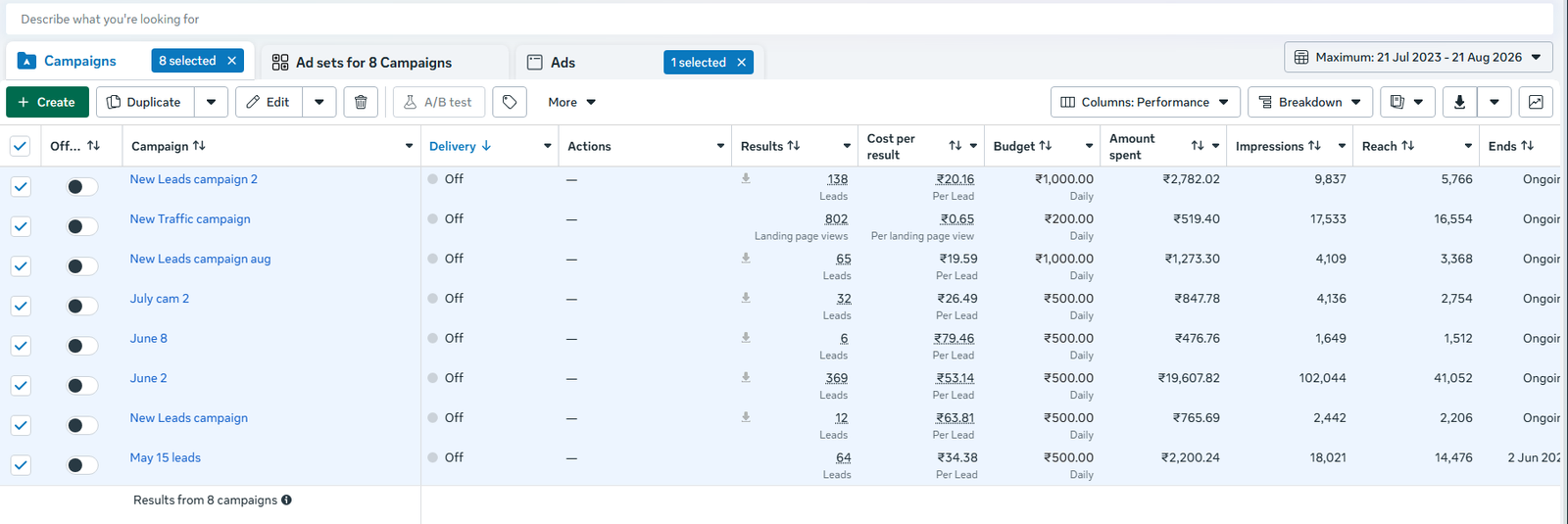Open Actions column options arrow
Screen dimensions: 1568x524
(x=720, y=146)
